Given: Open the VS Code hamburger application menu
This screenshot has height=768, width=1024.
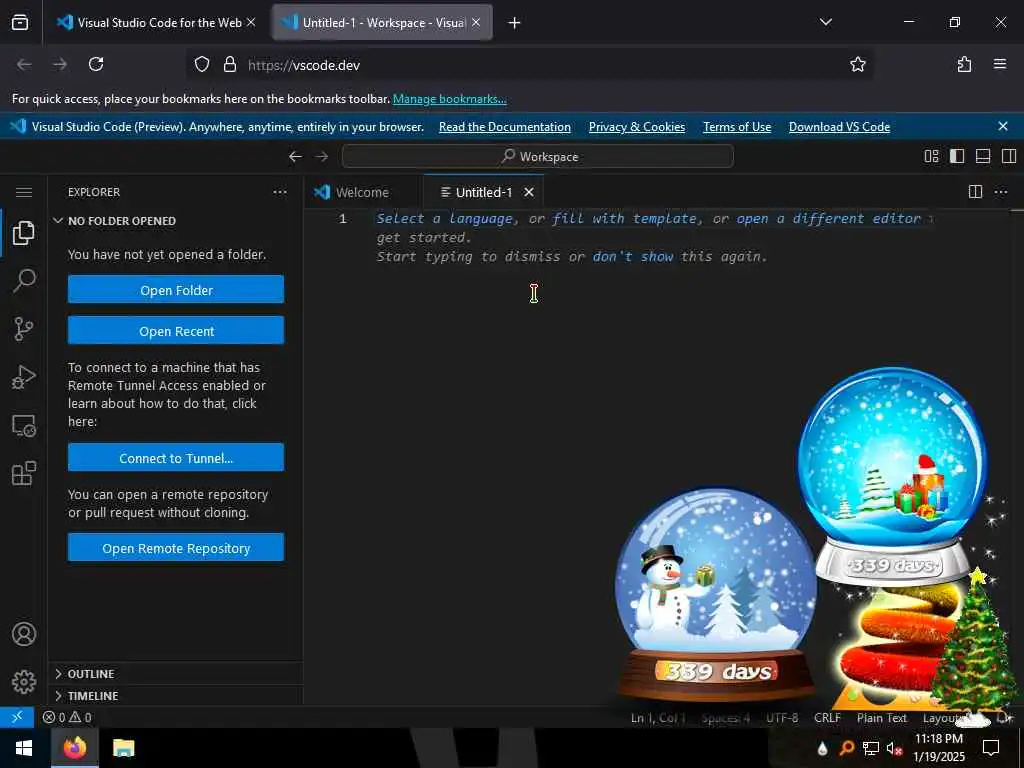Looking at the screenshot, I should coord(24,192).
